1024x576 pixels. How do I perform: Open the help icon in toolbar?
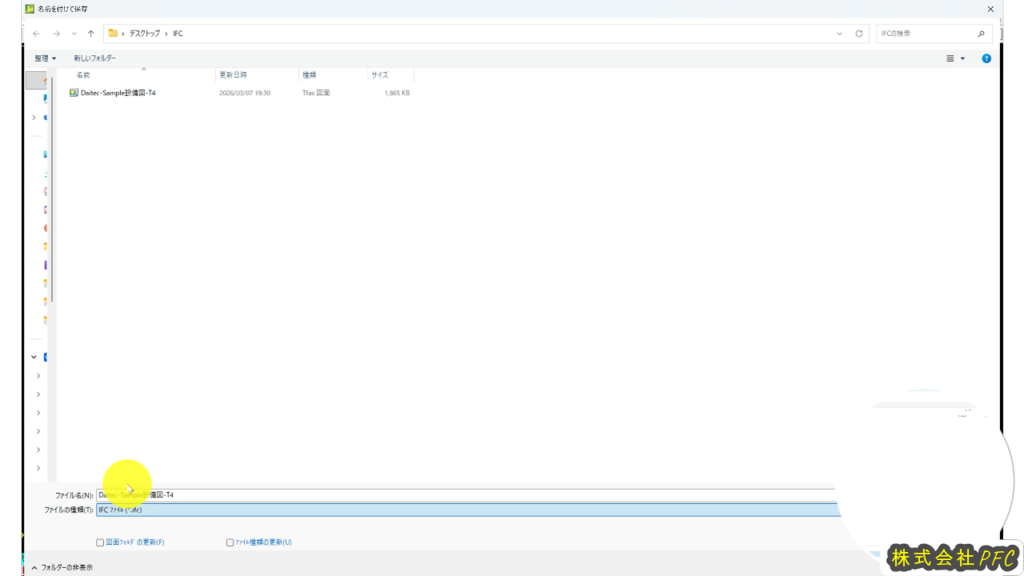(x=986, y=59)
